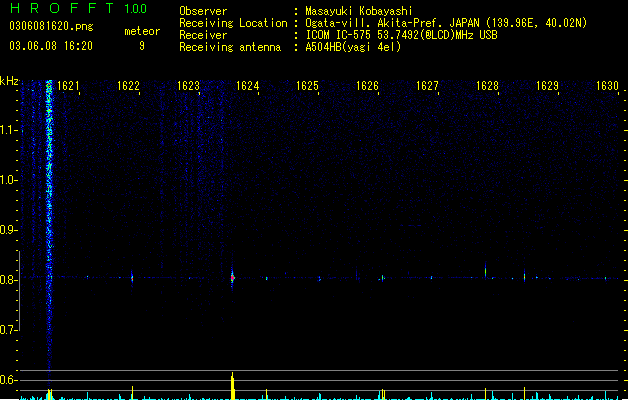Click the 1621 time marker
629x400 pixels.
(68, 86)
